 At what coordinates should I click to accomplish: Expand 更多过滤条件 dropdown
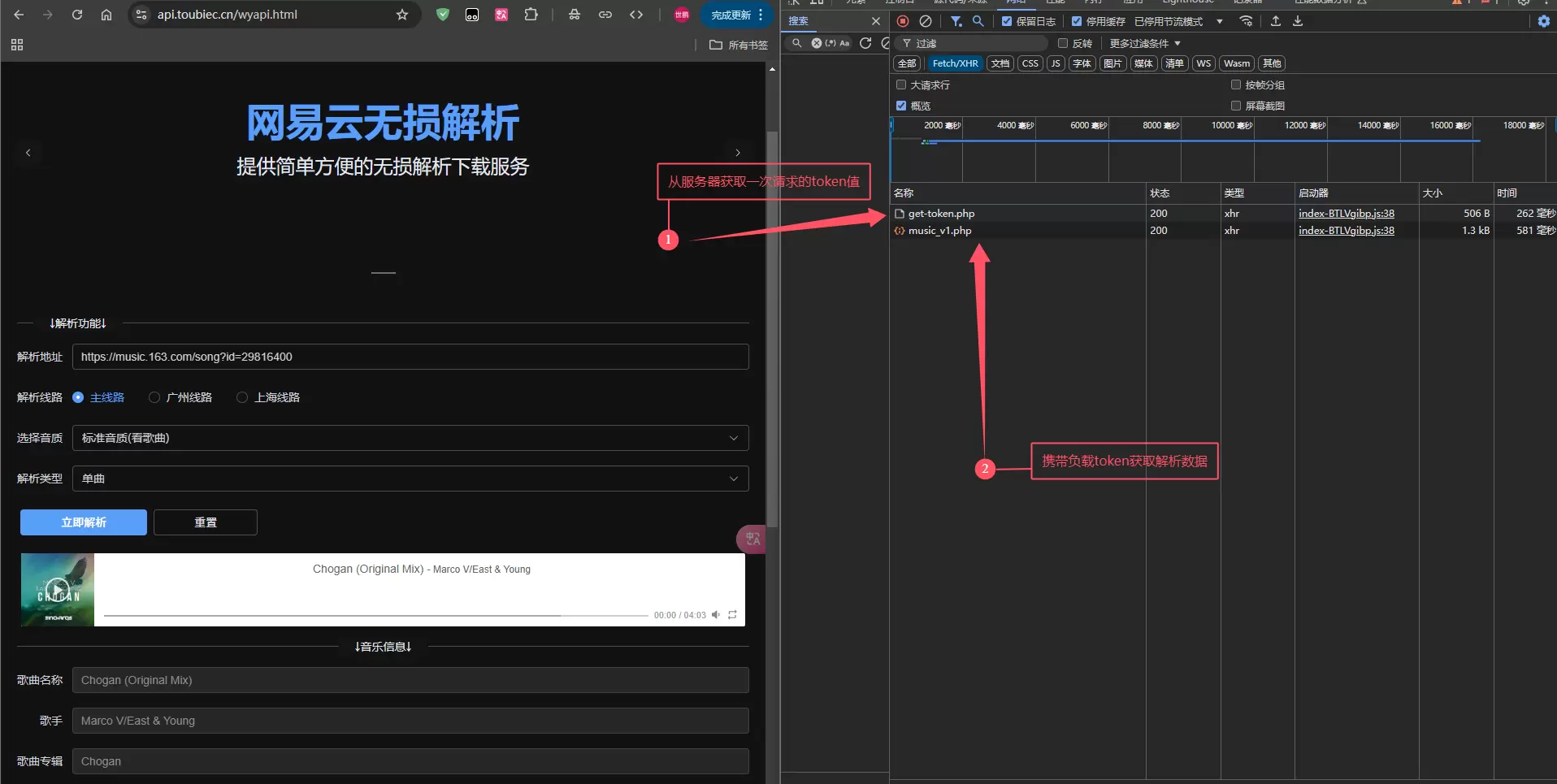[x=1145, y=43]
